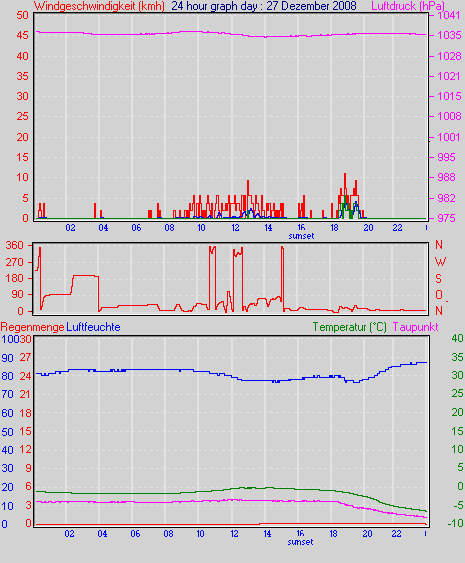This screenshot has height=563, width=465.
Task: Click the 360 degree wind direction label
Action: (x=15, y=246)
